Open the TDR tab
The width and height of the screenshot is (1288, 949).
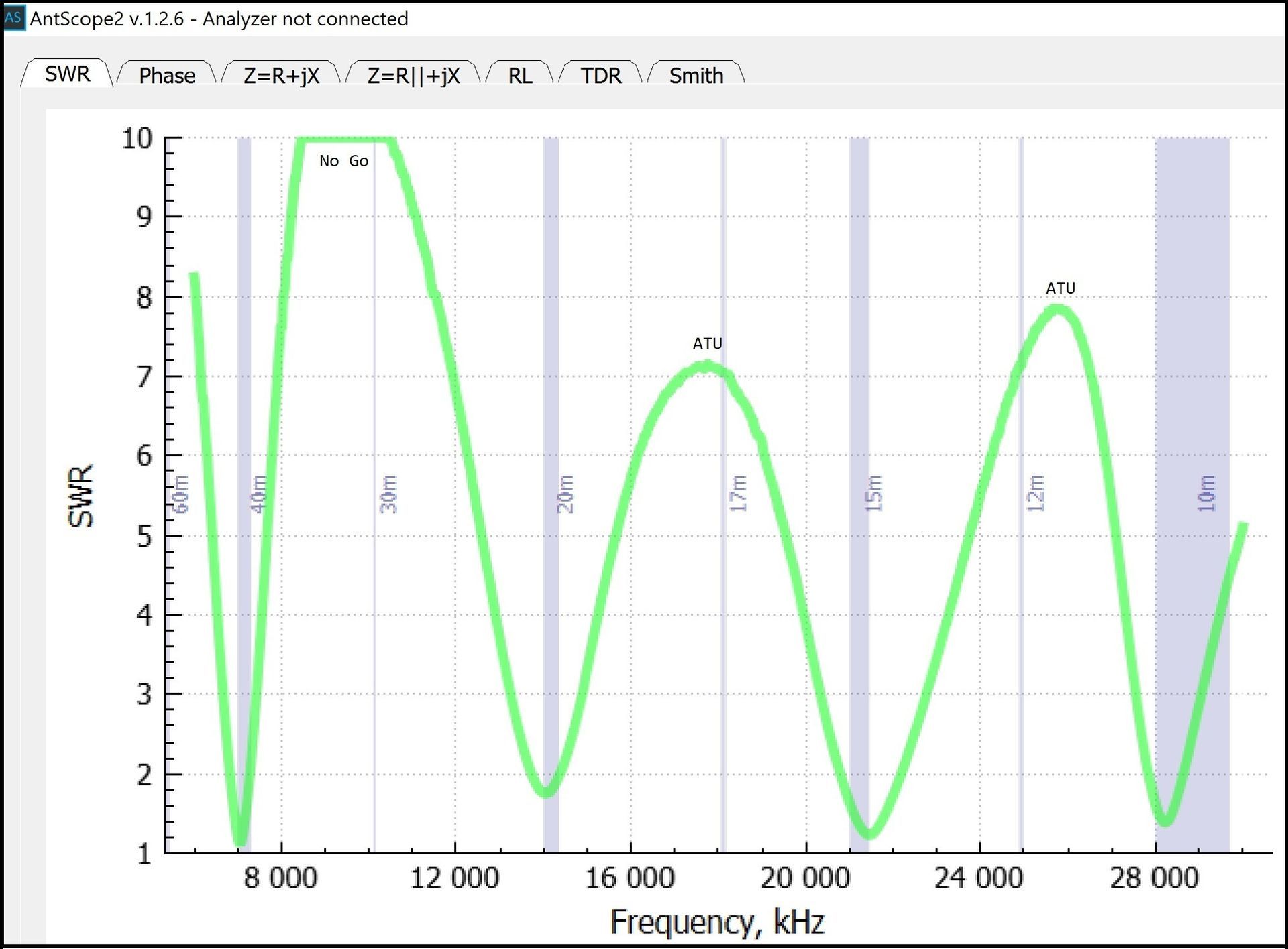point(600,75)
